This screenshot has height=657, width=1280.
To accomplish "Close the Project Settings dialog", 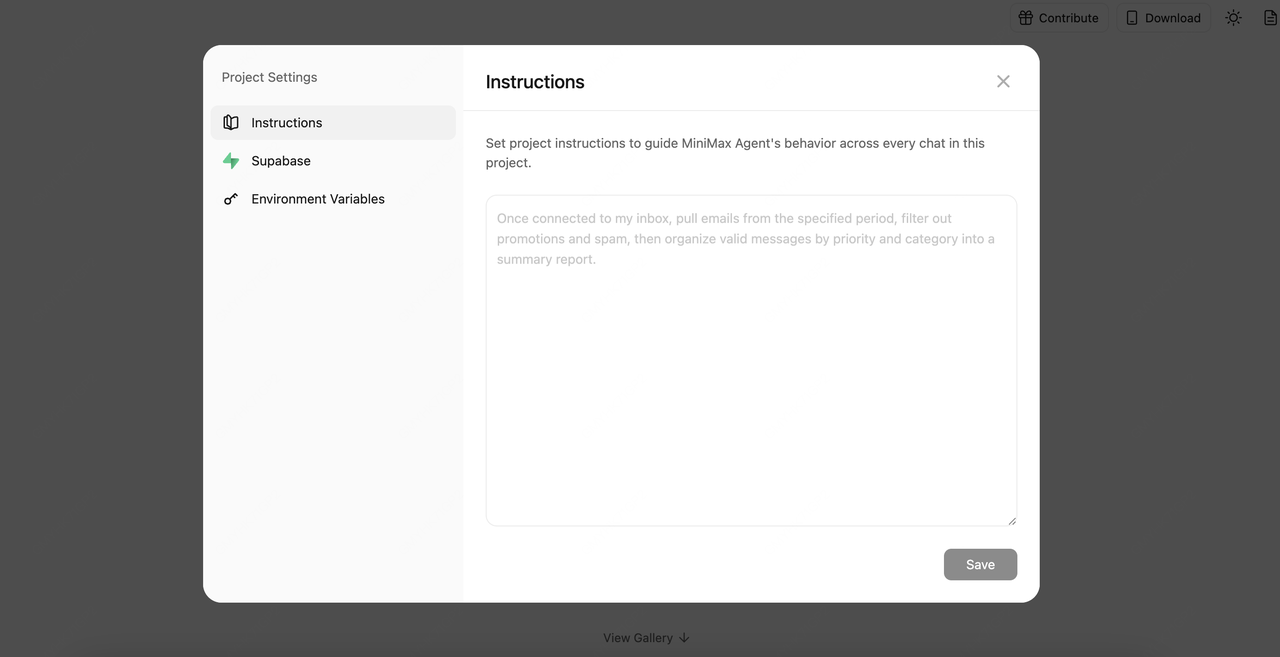I will [x=1003, y=82].
